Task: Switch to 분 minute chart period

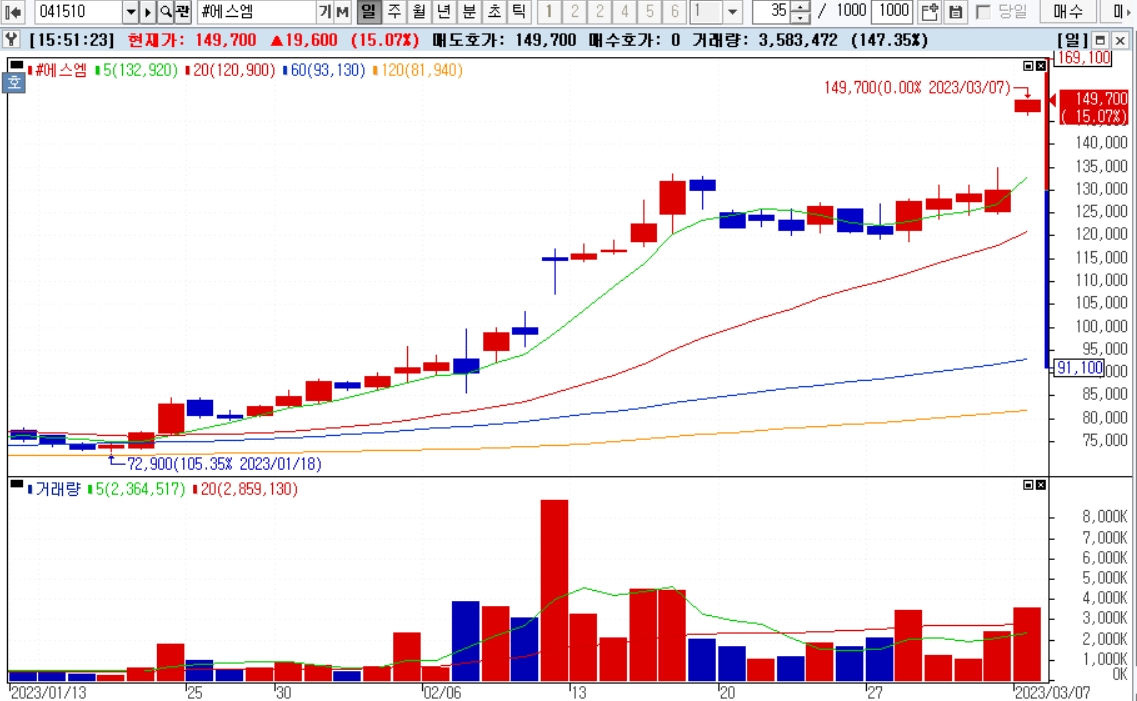Action: pyautogui.click(x=469, y=12)
